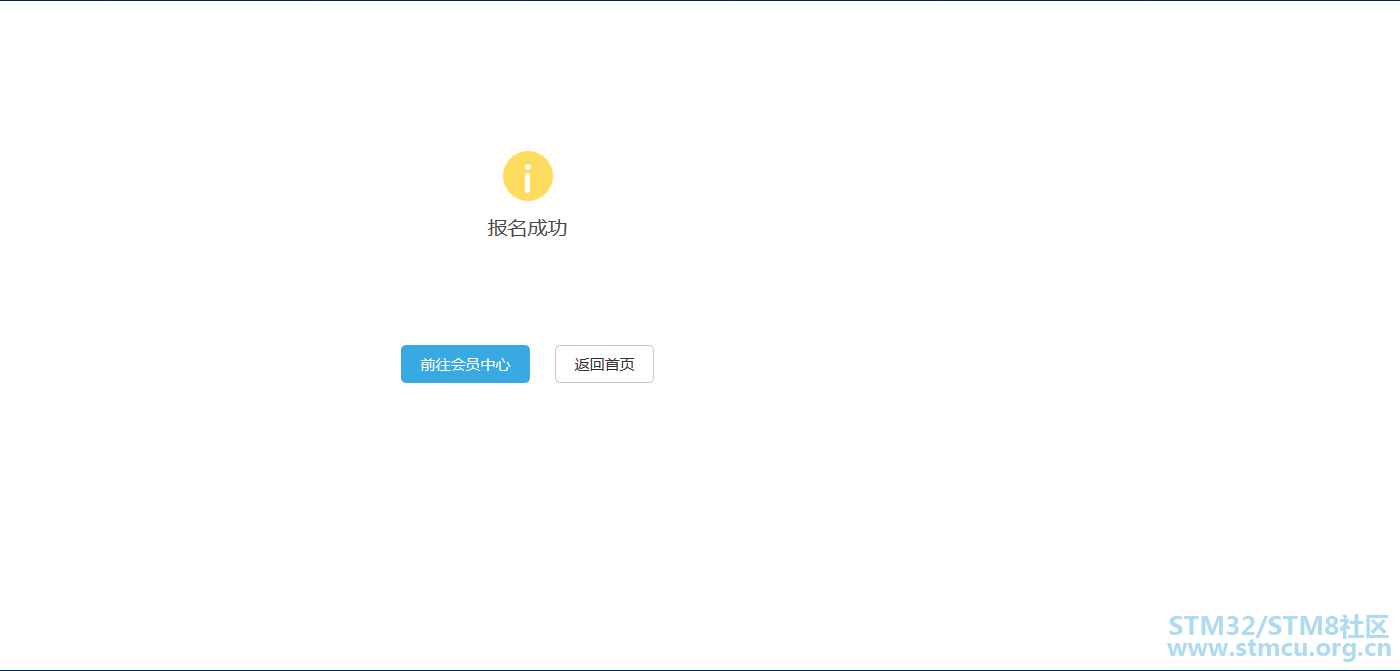Click the yellow info circle icon
Screen dimensions: 1400x671
[528, 176]
